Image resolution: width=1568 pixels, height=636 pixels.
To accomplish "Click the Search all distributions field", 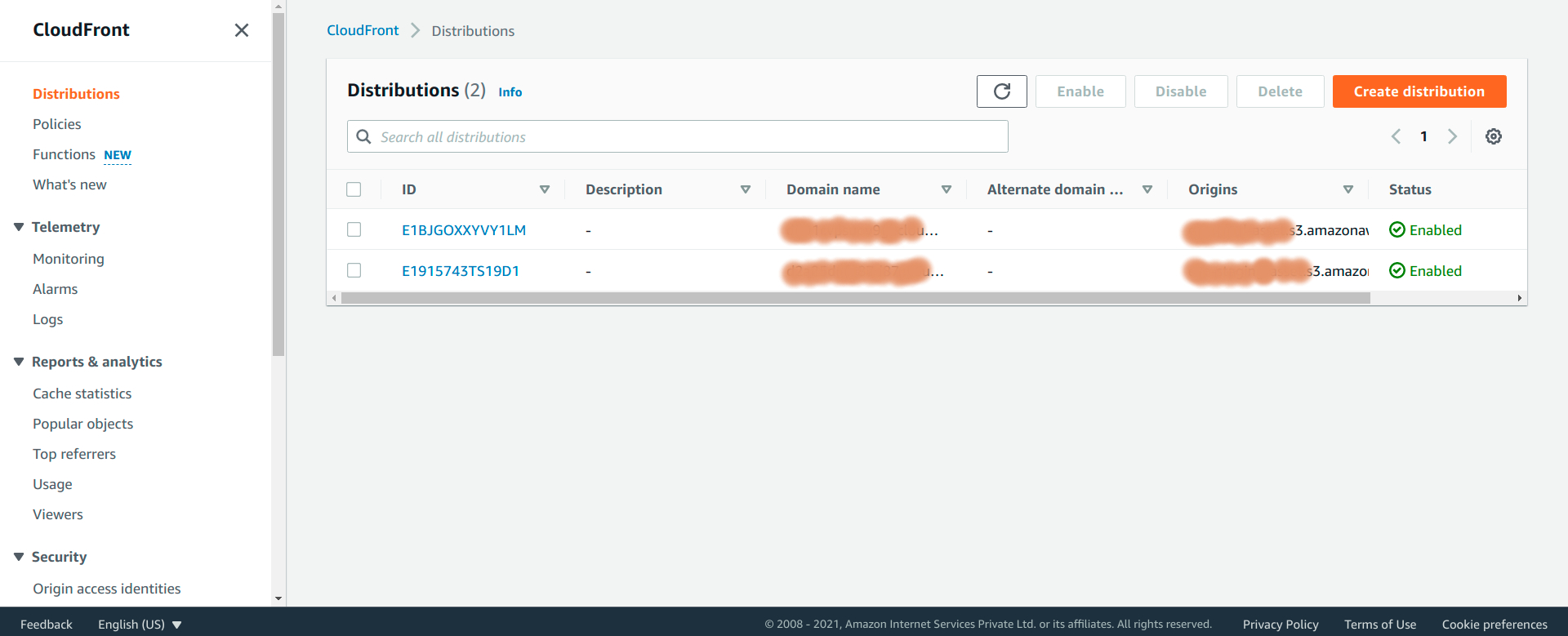I will [x=678, y=136].
